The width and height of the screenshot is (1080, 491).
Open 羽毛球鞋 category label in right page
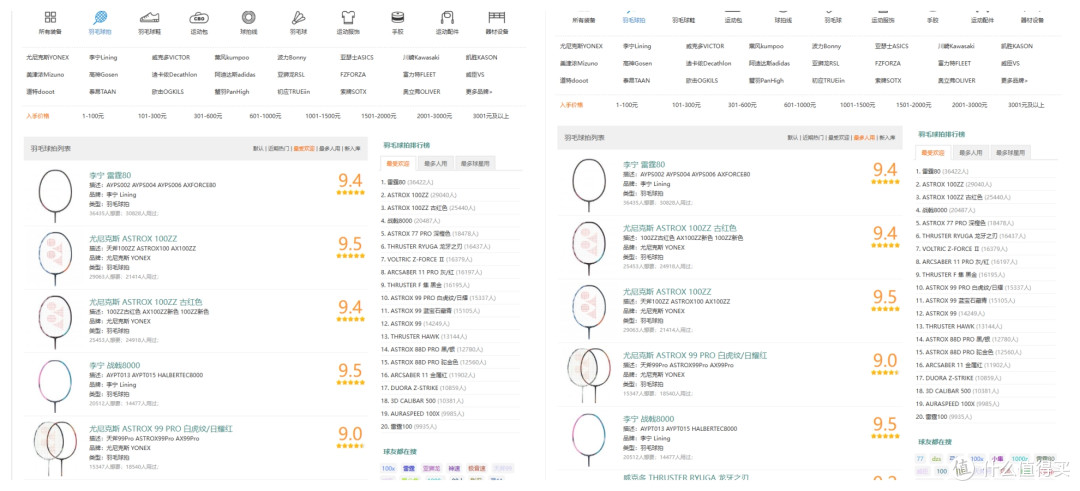click(x=682, y=21)
